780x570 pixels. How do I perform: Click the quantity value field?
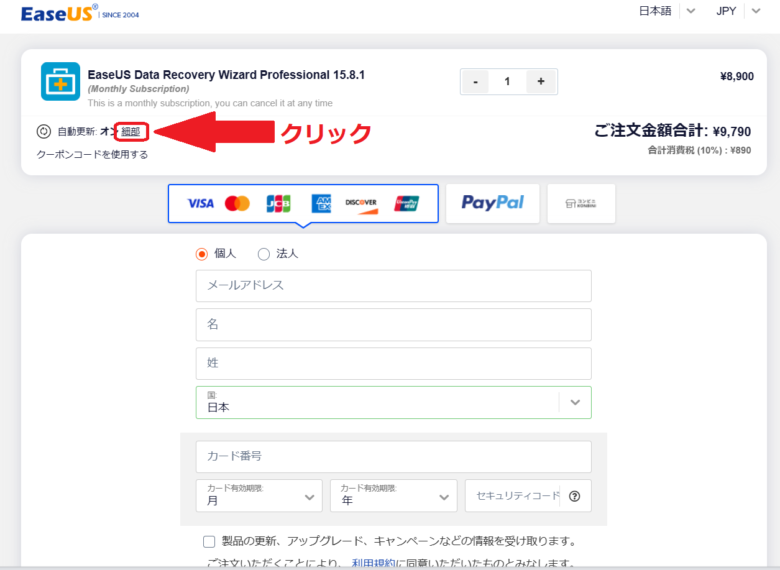pyautogui.click(x=507, y=82)
